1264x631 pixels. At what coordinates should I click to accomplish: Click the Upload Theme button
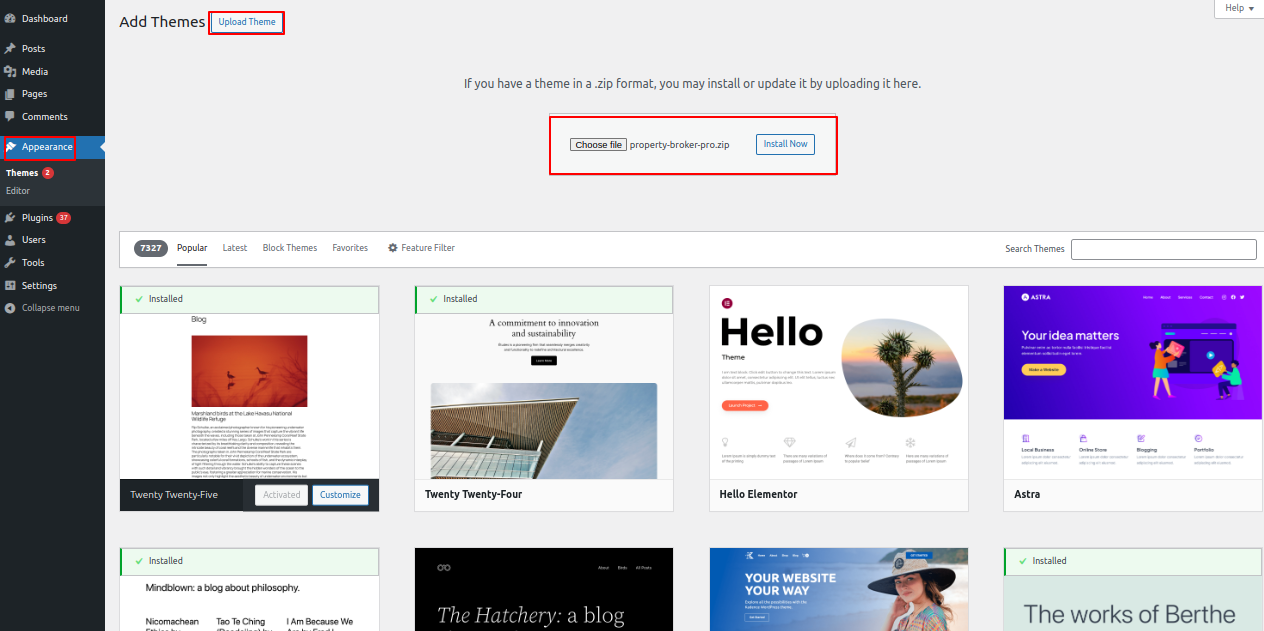click(247, 22)
